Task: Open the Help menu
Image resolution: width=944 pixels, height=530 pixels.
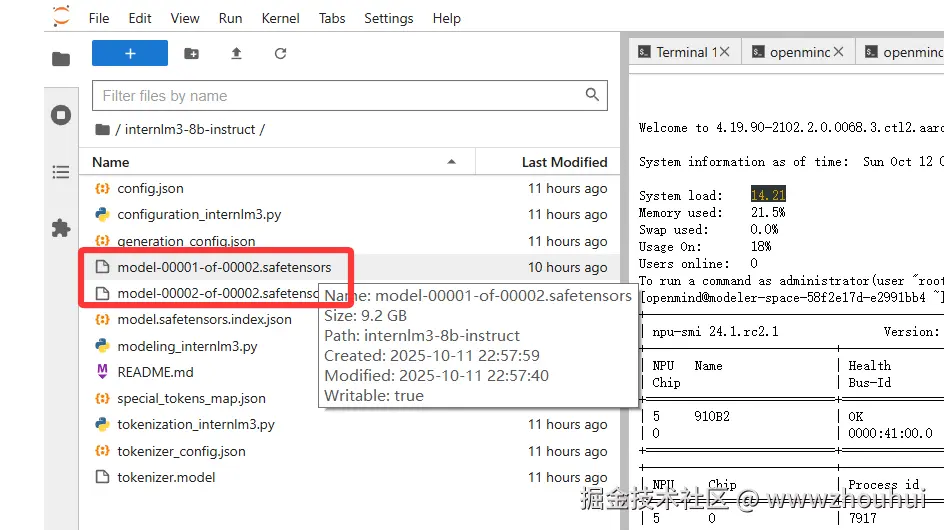Action: tap(446, 19)
